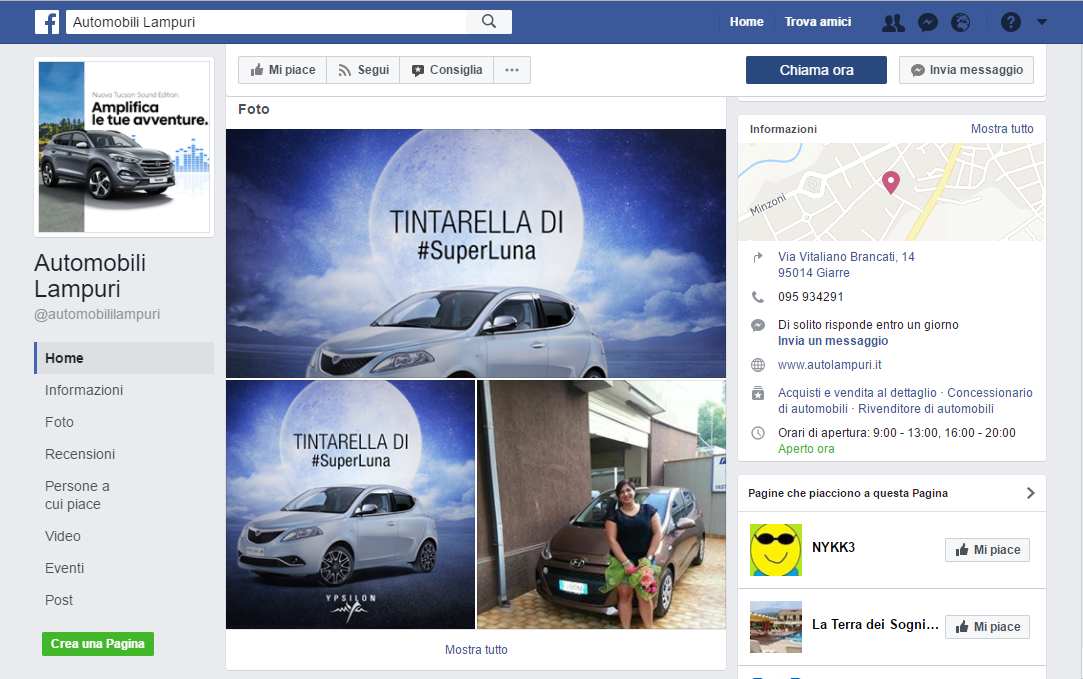Click the globe icon beside website
The height and width of the screenshot is (679, 1083).
(758, 365)
